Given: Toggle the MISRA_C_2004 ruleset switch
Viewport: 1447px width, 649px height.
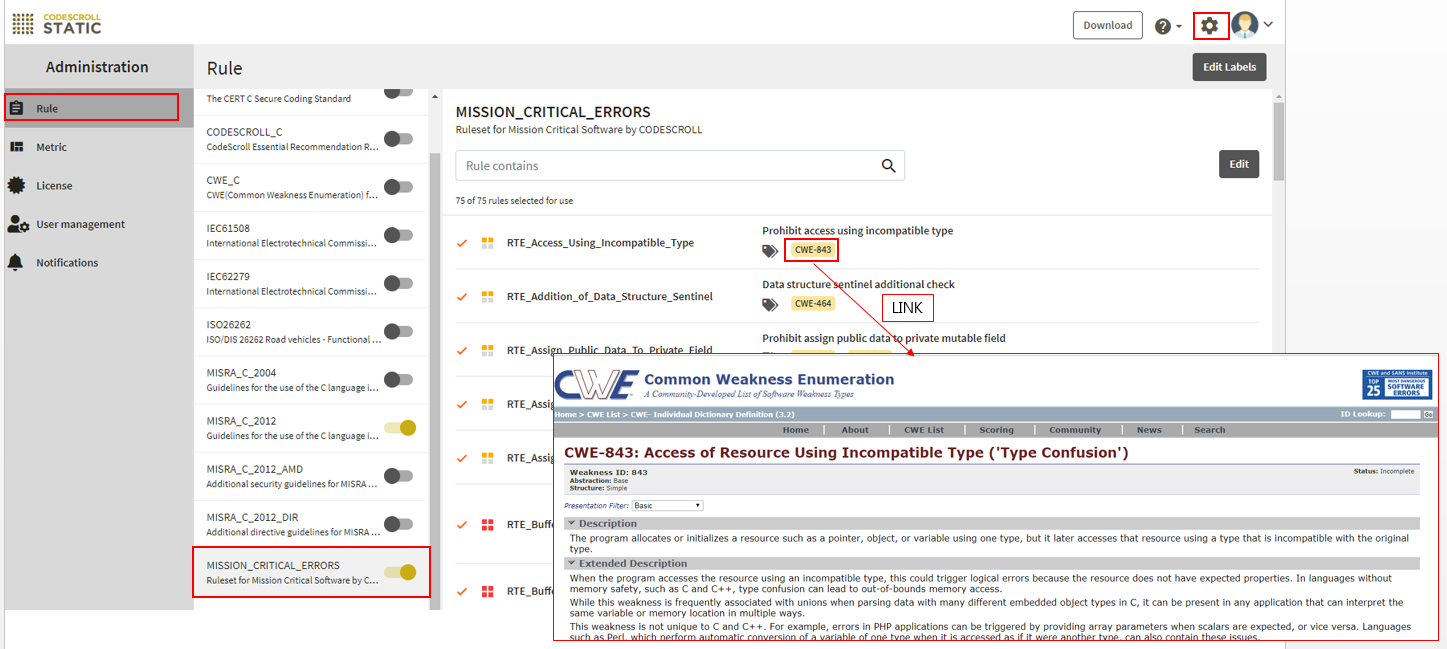Looking at the screenshot, I should pos(399,379).
